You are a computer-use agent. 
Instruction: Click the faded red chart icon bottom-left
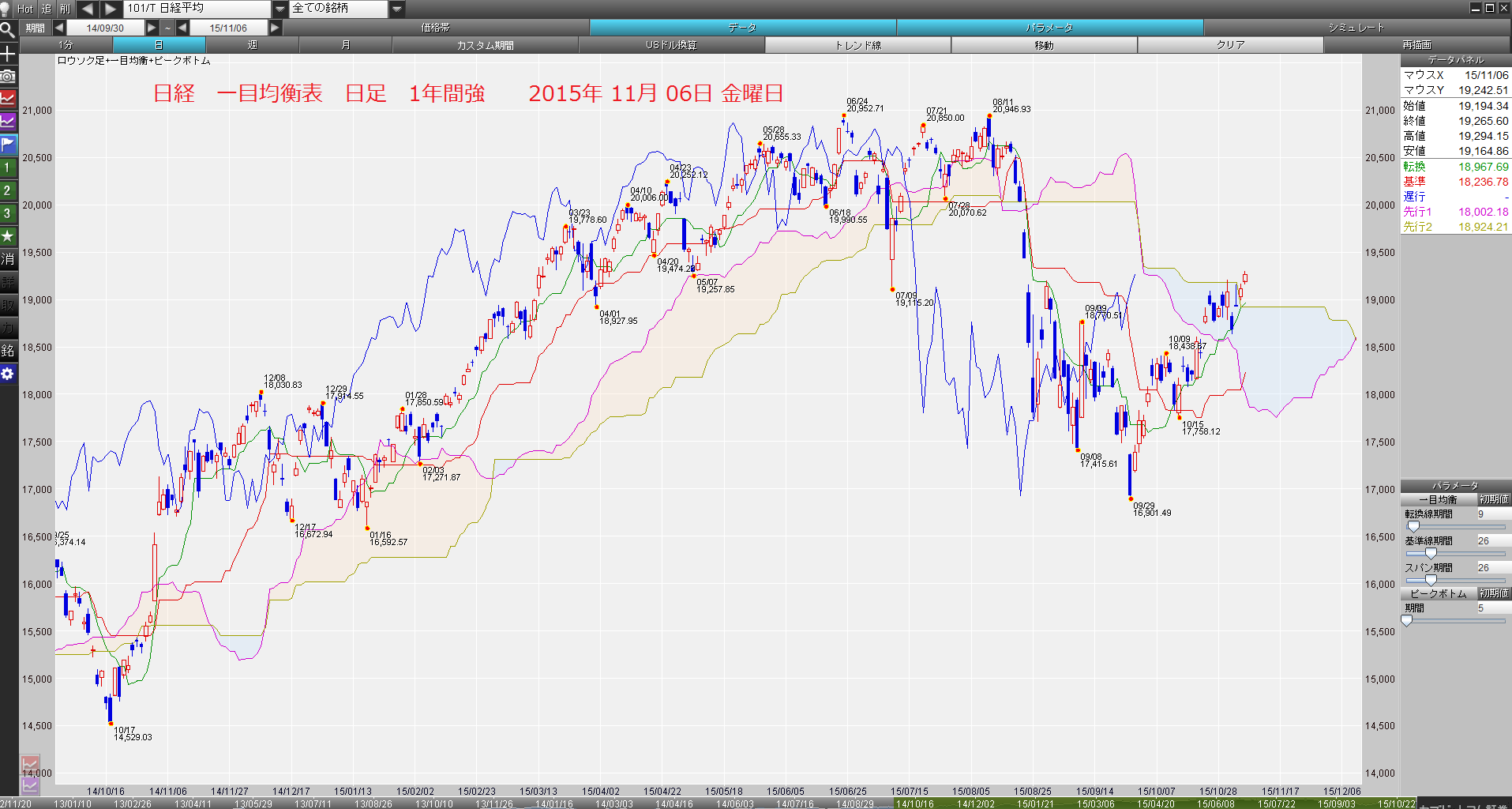click(x=30, y=765)
